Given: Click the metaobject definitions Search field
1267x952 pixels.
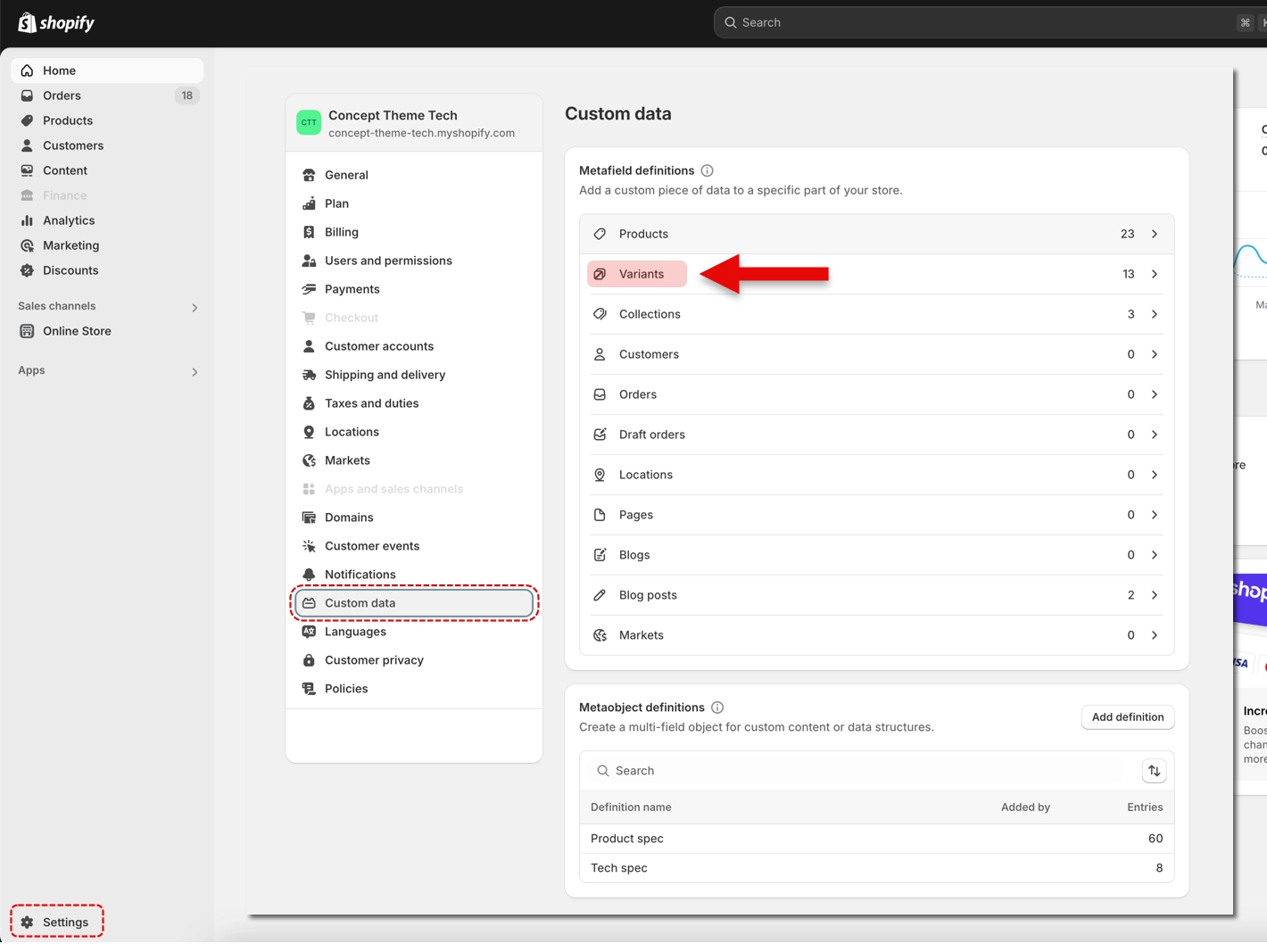Looking at the screenshot, I should [x=861, y=771].
